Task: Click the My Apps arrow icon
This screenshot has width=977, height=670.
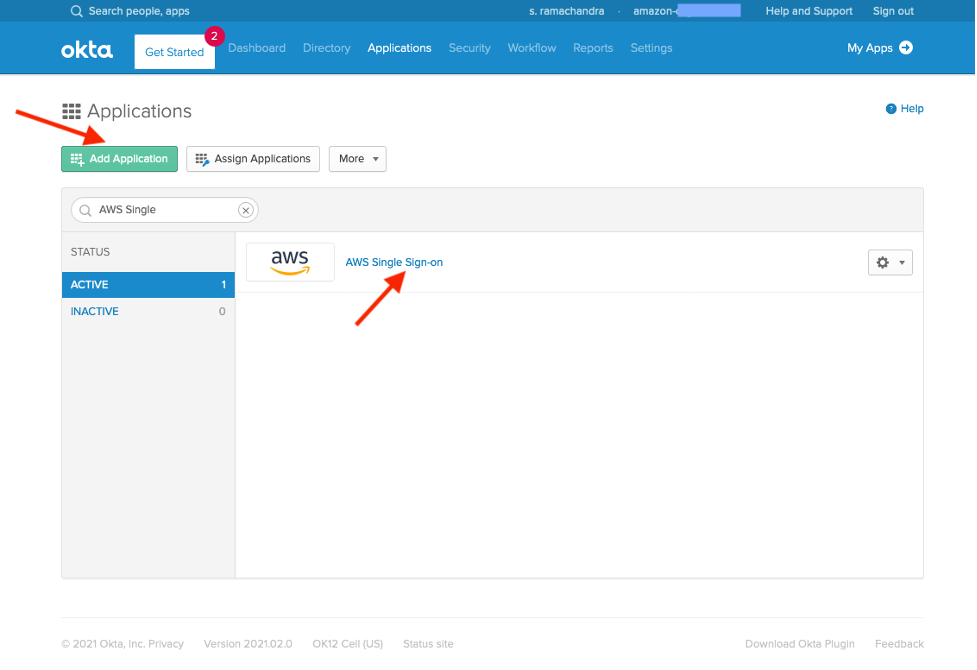Action: tap(907, 47)
